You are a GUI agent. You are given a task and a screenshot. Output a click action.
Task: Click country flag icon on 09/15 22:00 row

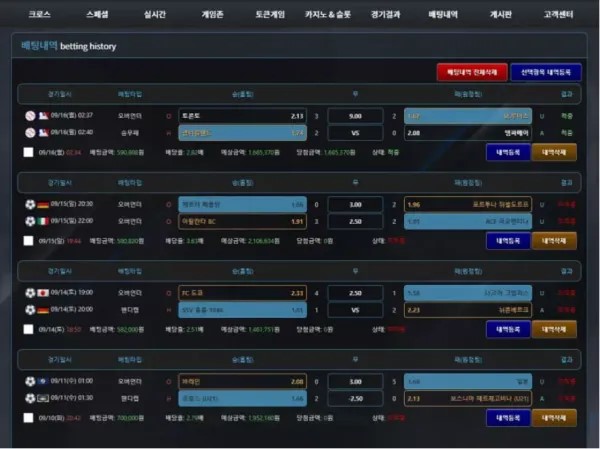42,220
